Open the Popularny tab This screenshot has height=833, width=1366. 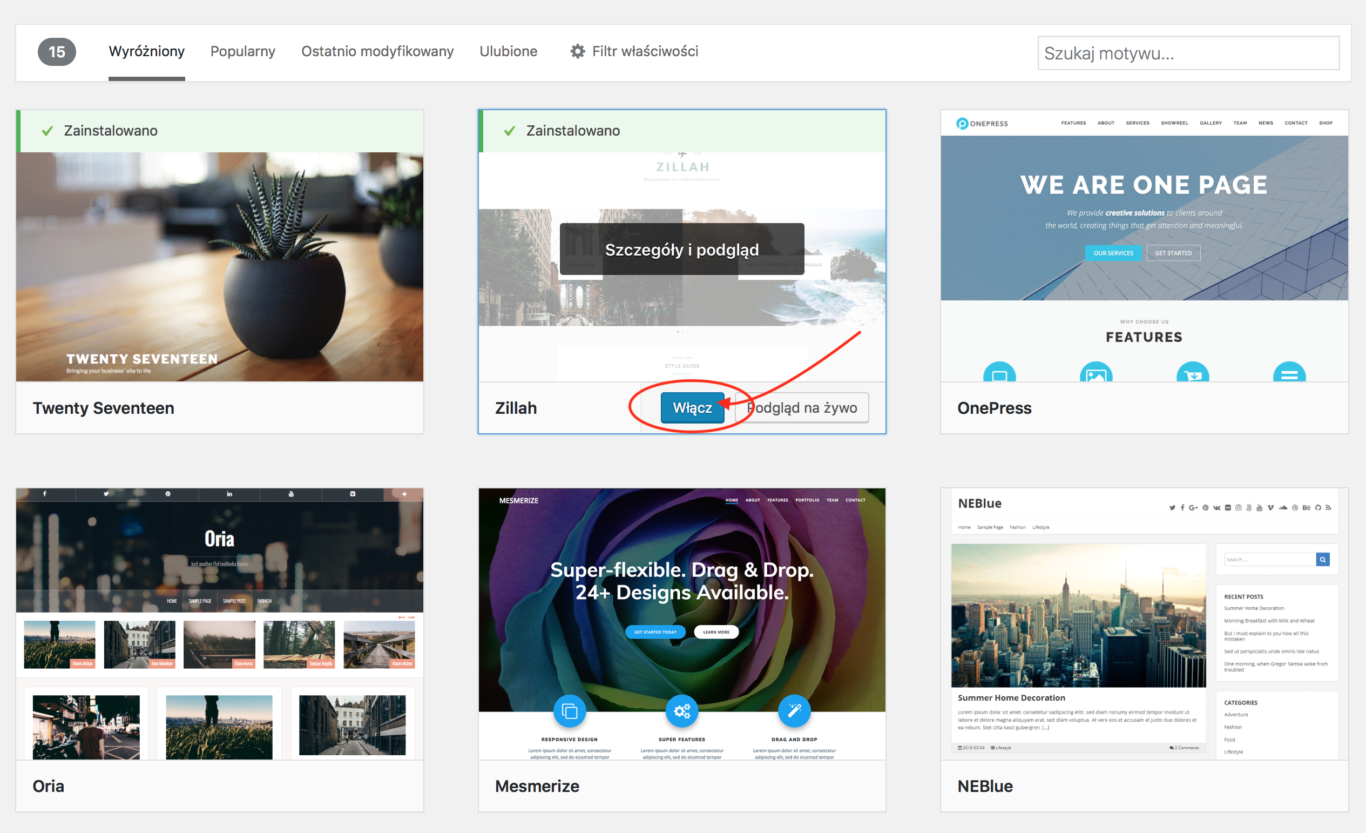(243, 51)
